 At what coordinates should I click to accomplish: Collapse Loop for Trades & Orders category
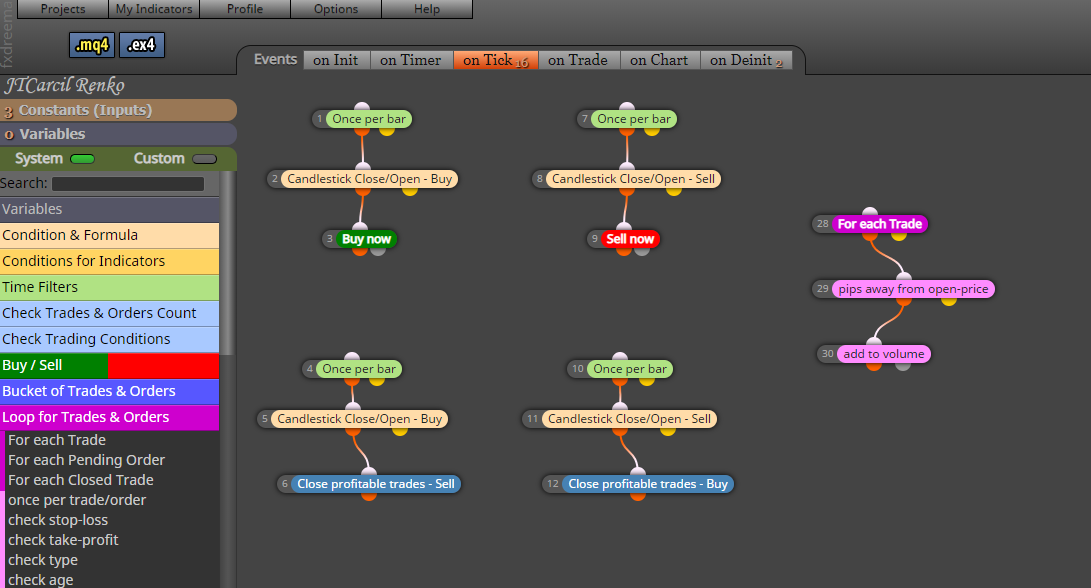109,418
